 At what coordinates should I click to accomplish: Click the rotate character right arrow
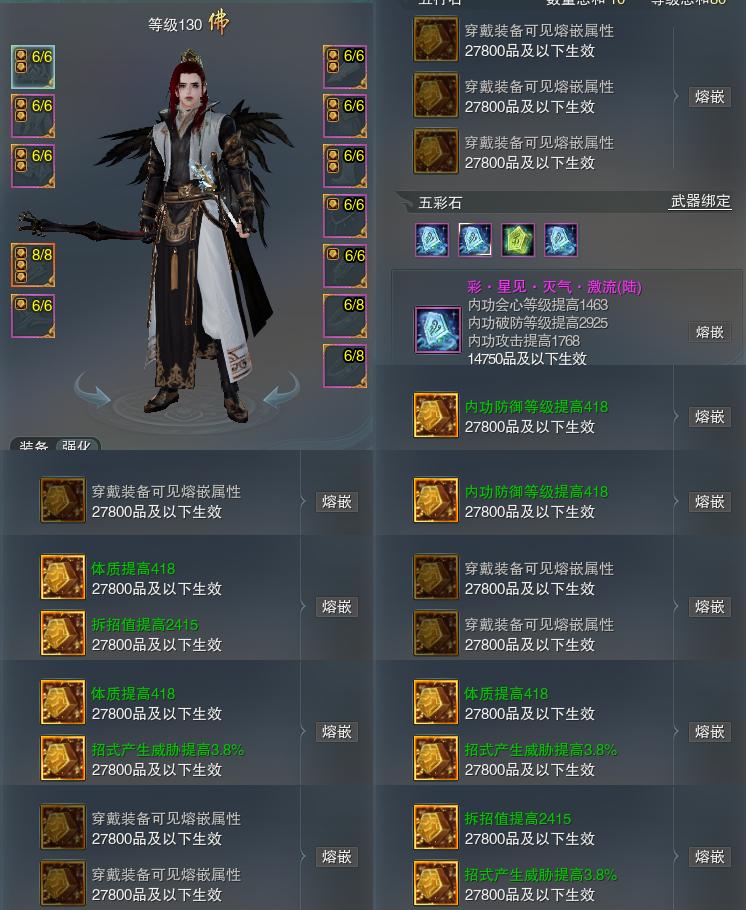(282, 389)
